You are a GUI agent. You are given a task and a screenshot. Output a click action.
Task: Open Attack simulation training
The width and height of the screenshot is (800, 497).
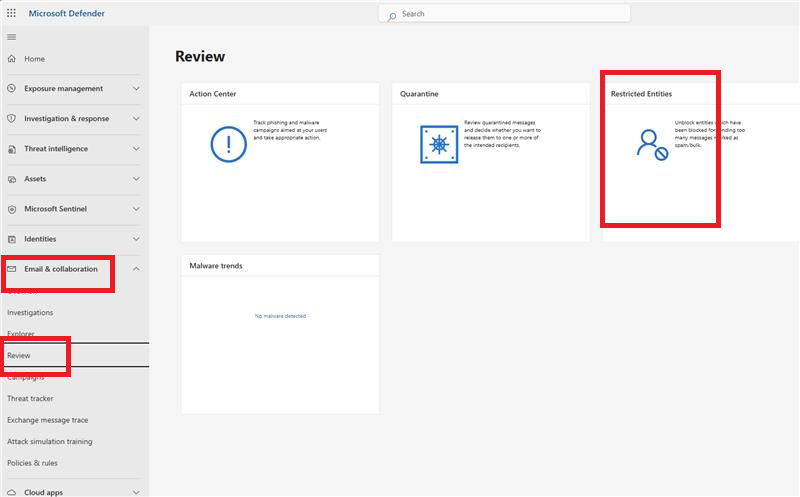pos(49,441)
